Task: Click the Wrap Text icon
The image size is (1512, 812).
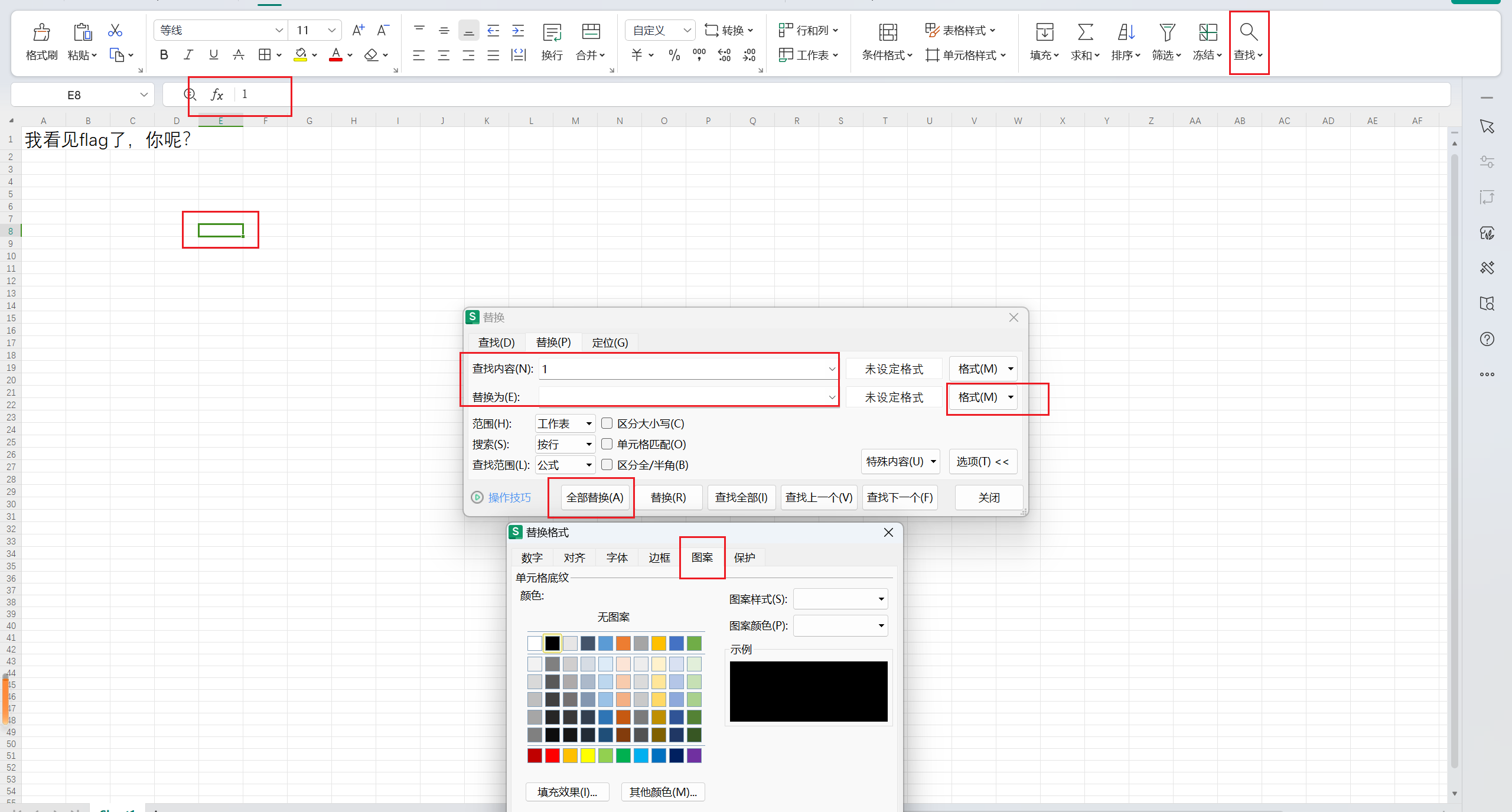Action: 552,31
